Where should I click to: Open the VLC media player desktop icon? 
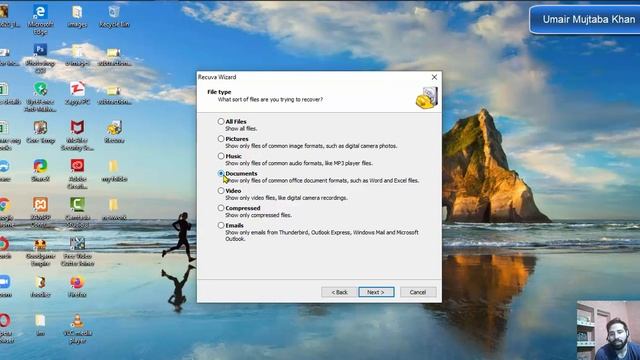[x=77, y=329]
